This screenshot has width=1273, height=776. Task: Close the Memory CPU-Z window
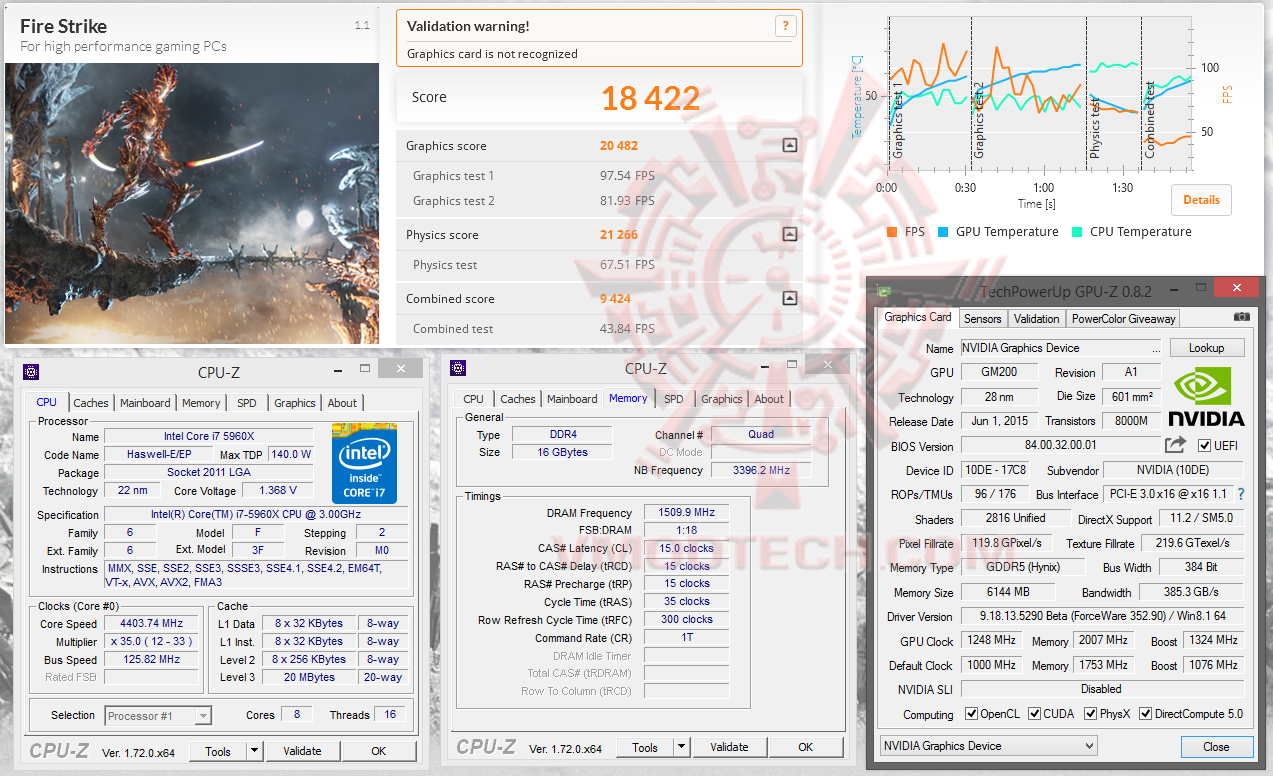pos(827,365)
